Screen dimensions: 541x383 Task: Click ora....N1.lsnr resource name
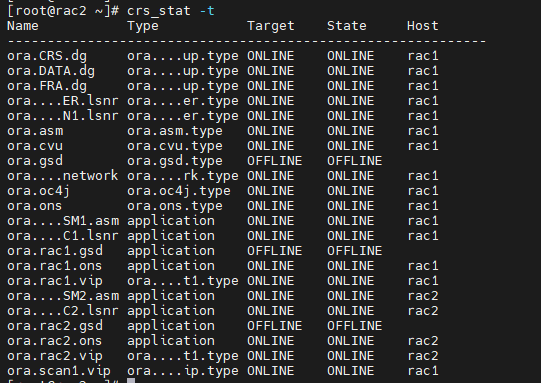tap(63, 116)
